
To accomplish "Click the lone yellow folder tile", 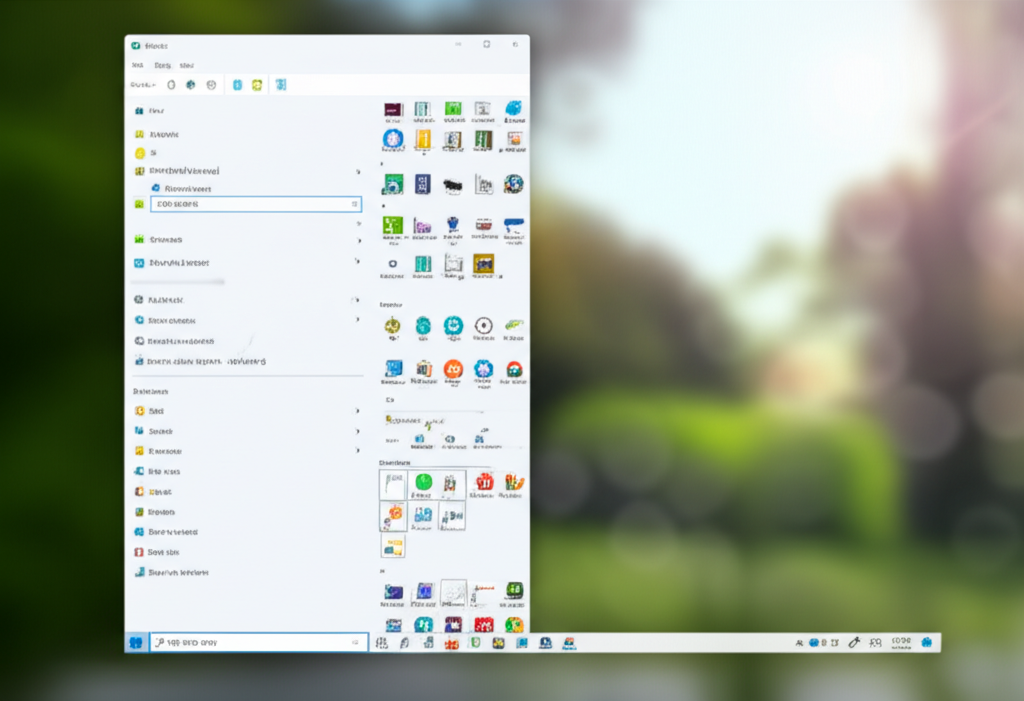I will 393,546.
